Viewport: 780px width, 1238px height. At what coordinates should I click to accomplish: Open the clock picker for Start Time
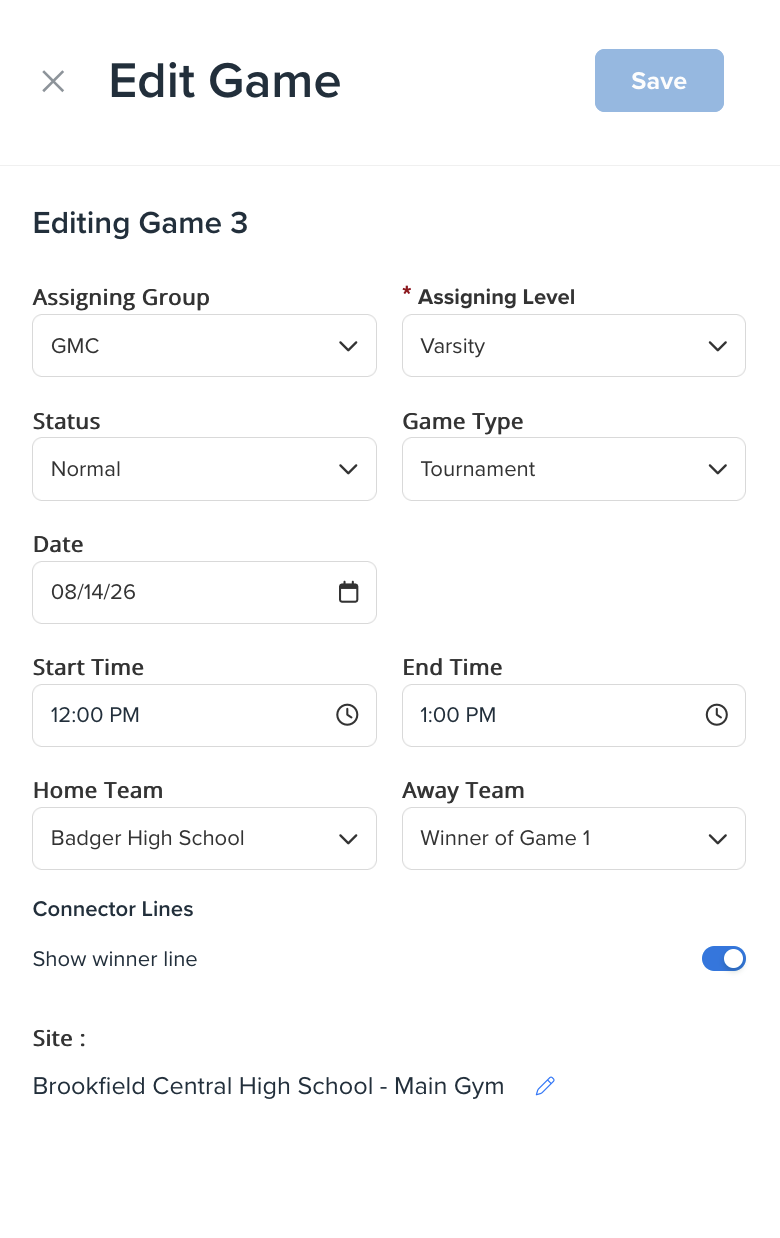pyautogui.click(x=347, y=715)
